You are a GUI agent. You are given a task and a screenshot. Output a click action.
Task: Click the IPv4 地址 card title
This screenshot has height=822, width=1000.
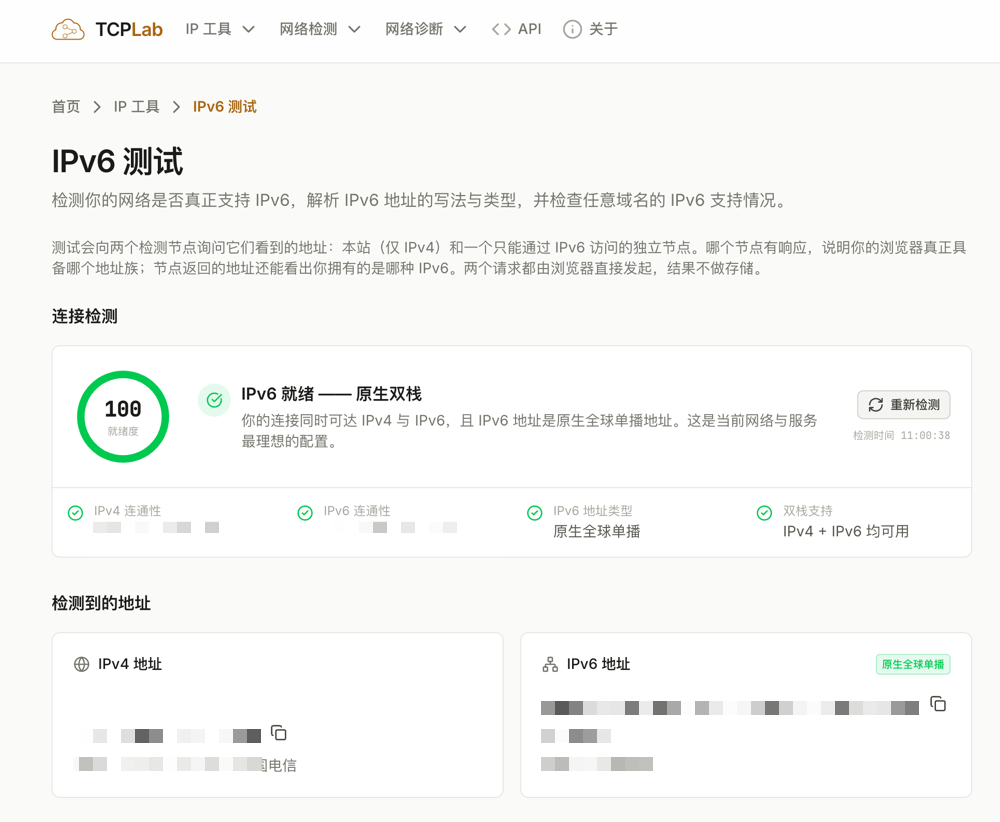130,664
